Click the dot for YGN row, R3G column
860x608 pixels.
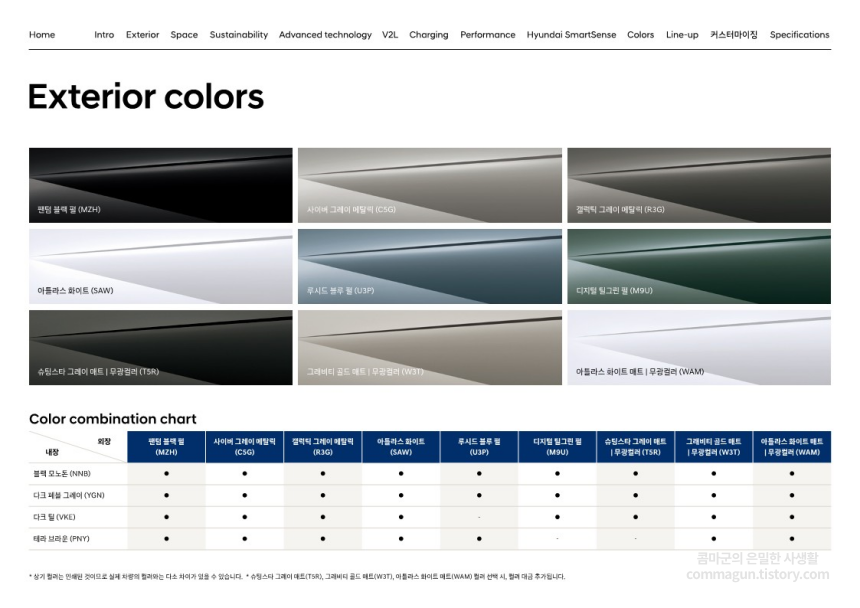point(322,495)
